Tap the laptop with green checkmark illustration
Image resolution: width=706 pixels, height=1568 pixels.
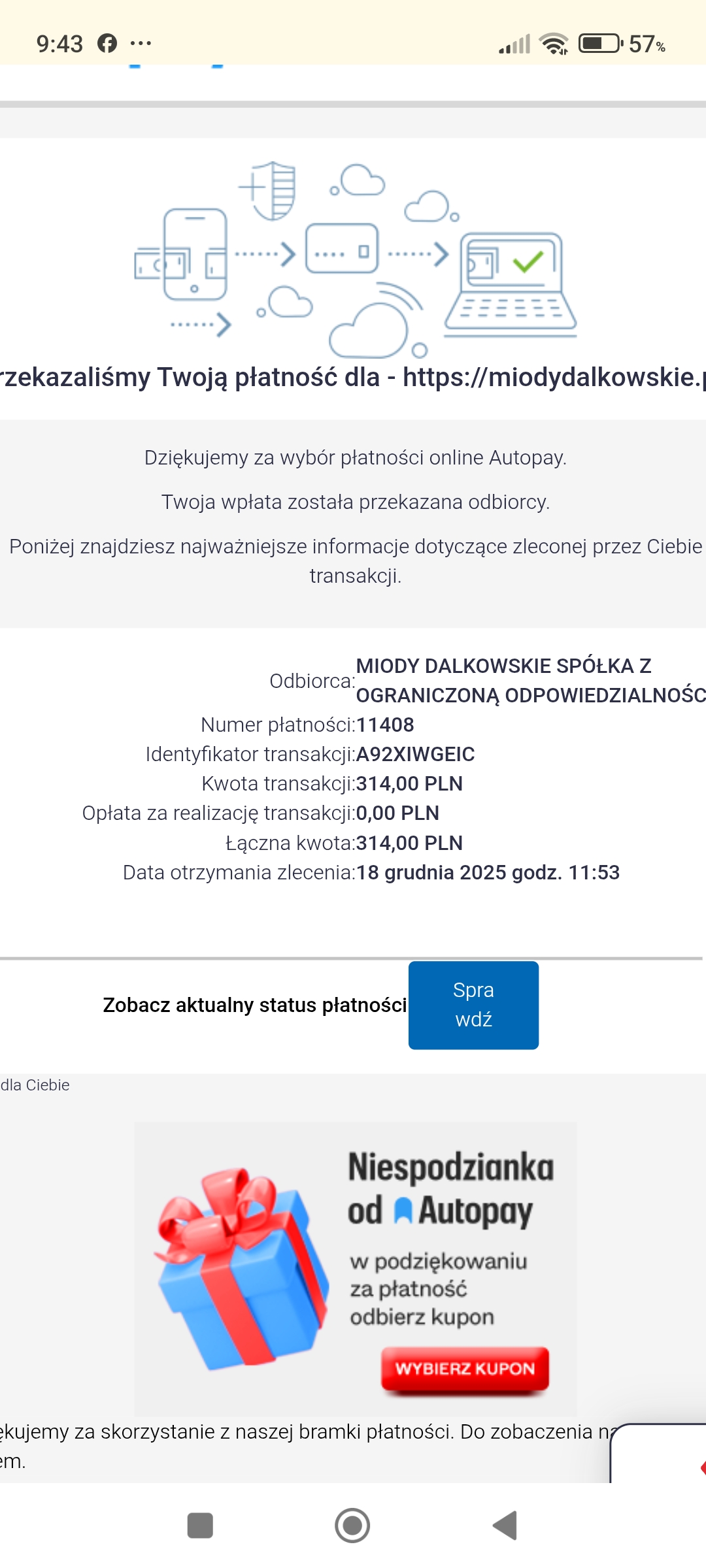(511, 282)
